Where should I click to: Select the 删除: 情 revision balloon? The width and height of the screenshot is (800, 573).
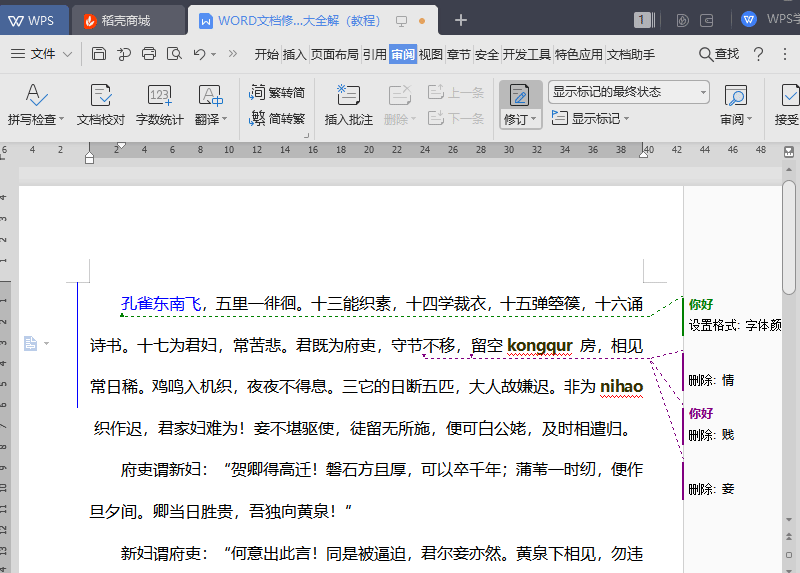tap(711, 380)
